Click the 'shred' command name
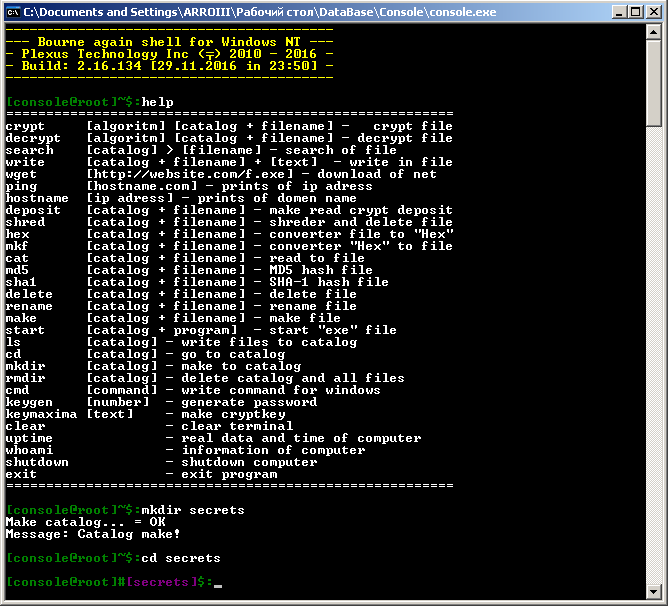This screenshot has width=668, height=606. click(x=25, y=222)
